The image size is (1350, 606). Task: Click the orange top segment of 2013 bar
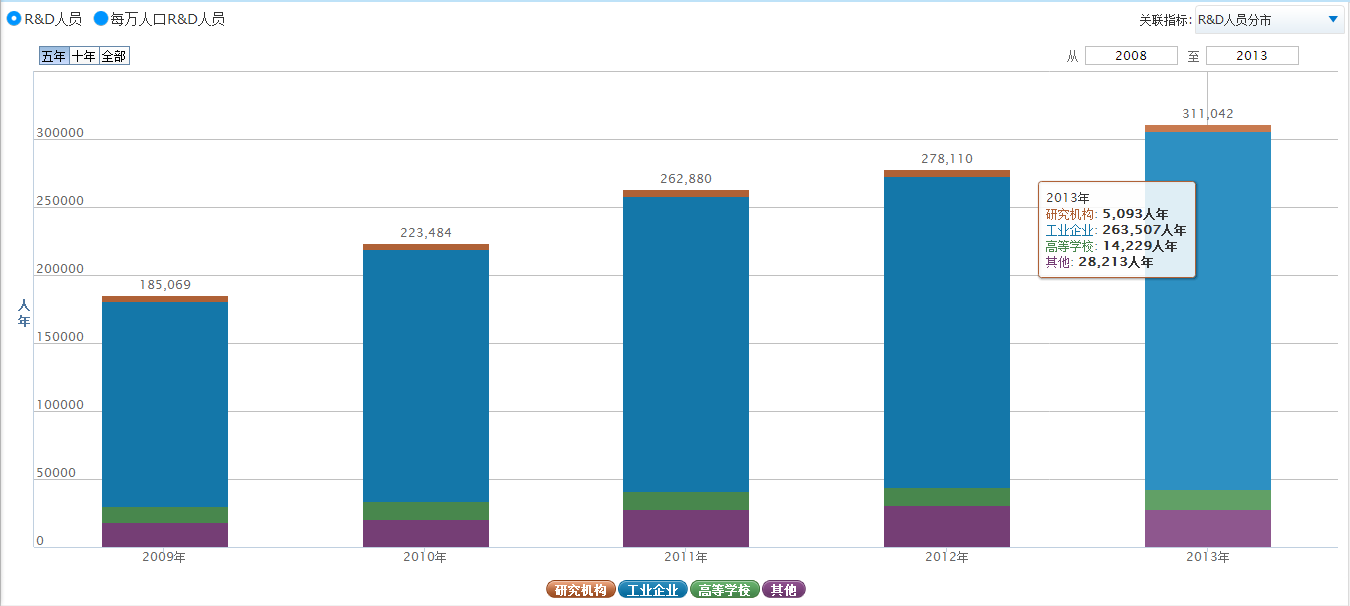pyautogui.click(x=1208, y=128)
